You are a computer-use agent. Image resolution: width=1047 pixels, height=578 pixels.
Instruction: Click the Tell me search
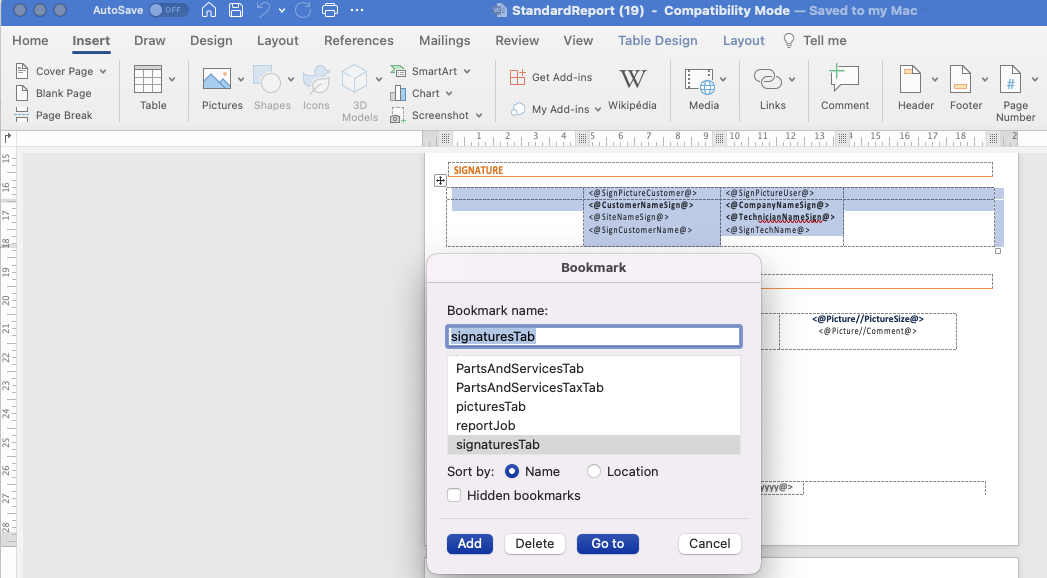coord(815,41)
